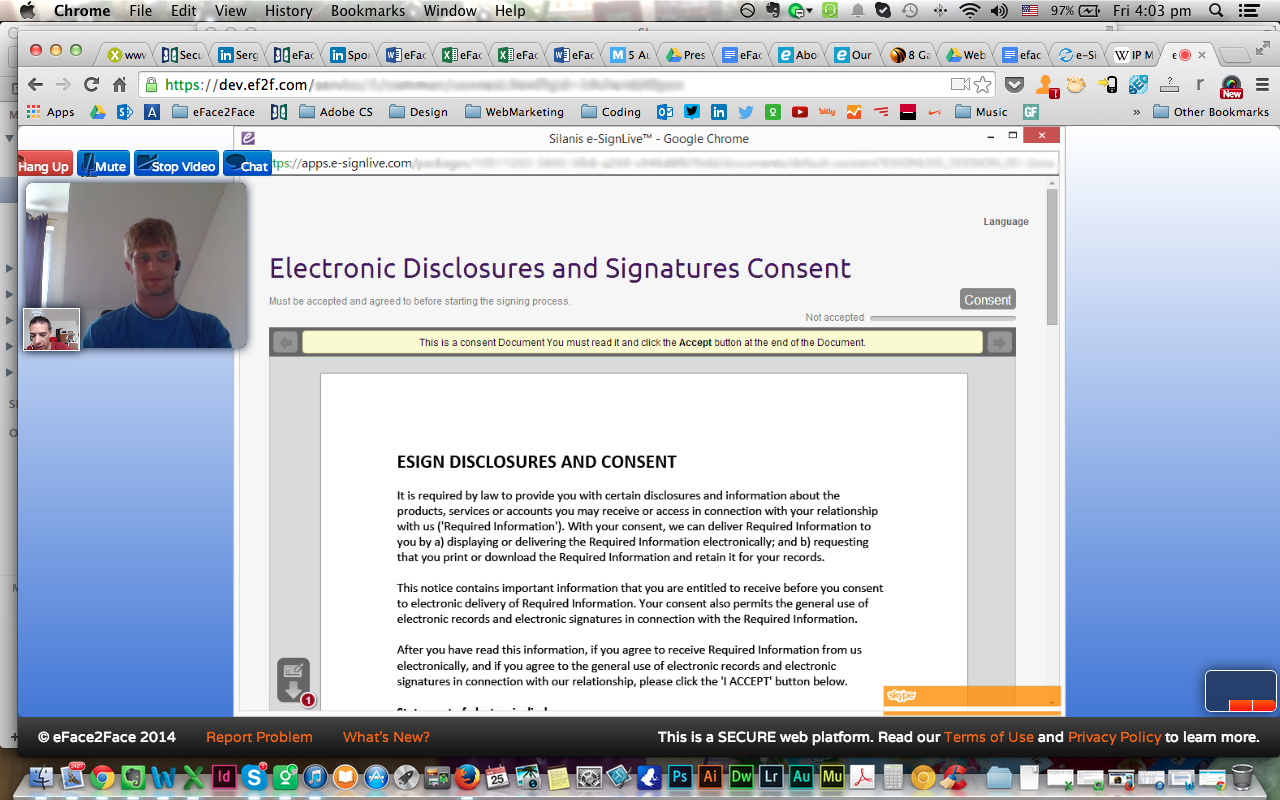Click the Google Drive bookmark icon
This screenshot has width=1280, height=800.
click(98, 112)
